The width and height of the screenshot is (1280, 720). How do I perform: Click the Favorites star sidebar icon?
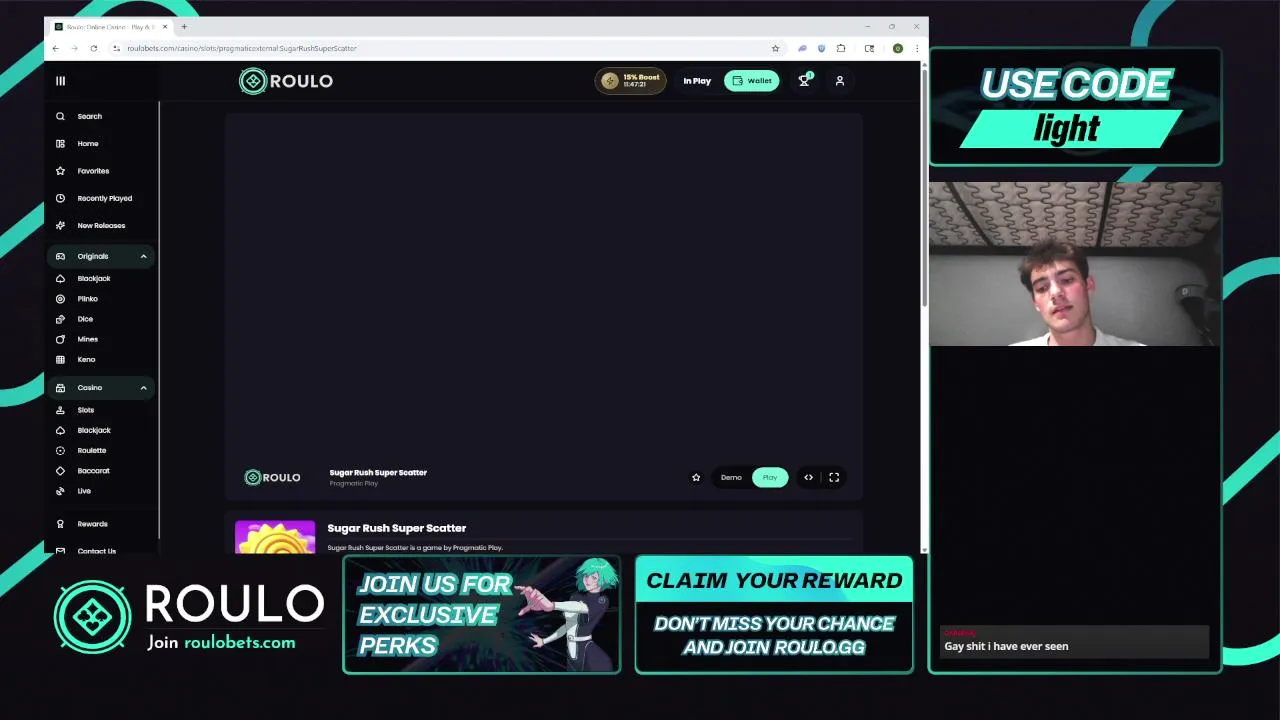click(x=60, y=171)
